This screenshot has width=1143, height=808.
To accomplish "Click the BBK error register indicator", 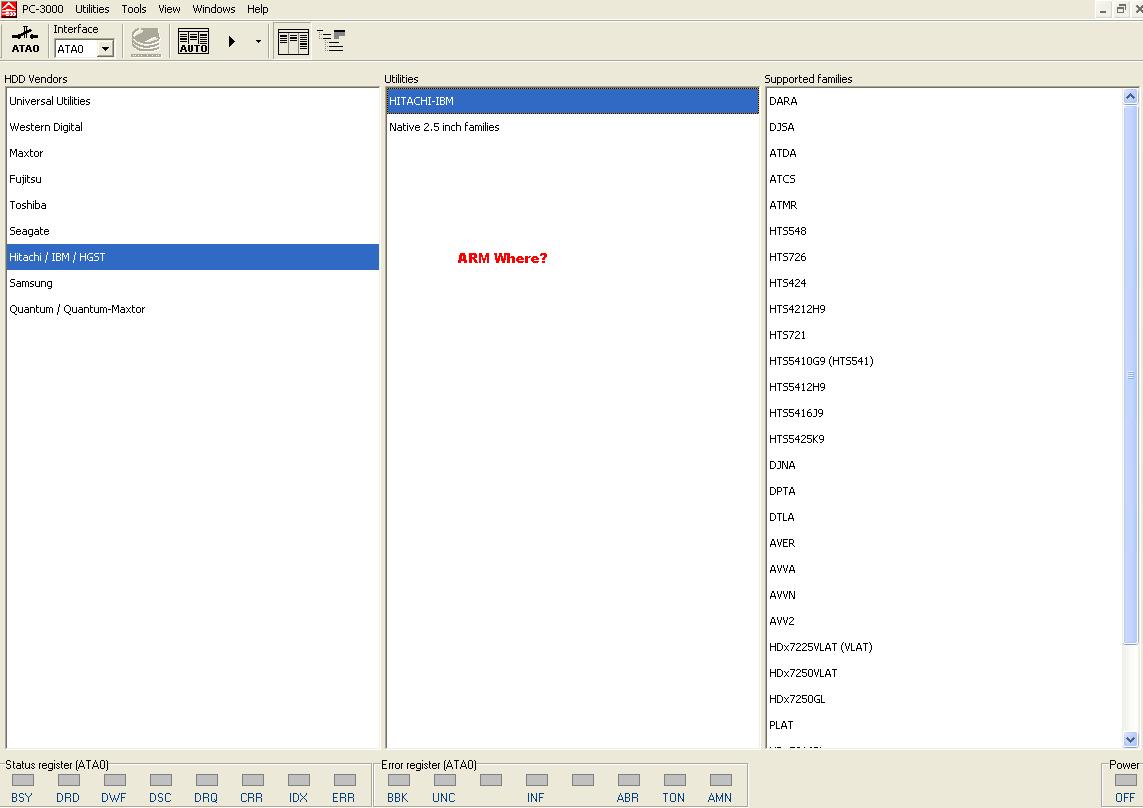I will coord(399,780).
